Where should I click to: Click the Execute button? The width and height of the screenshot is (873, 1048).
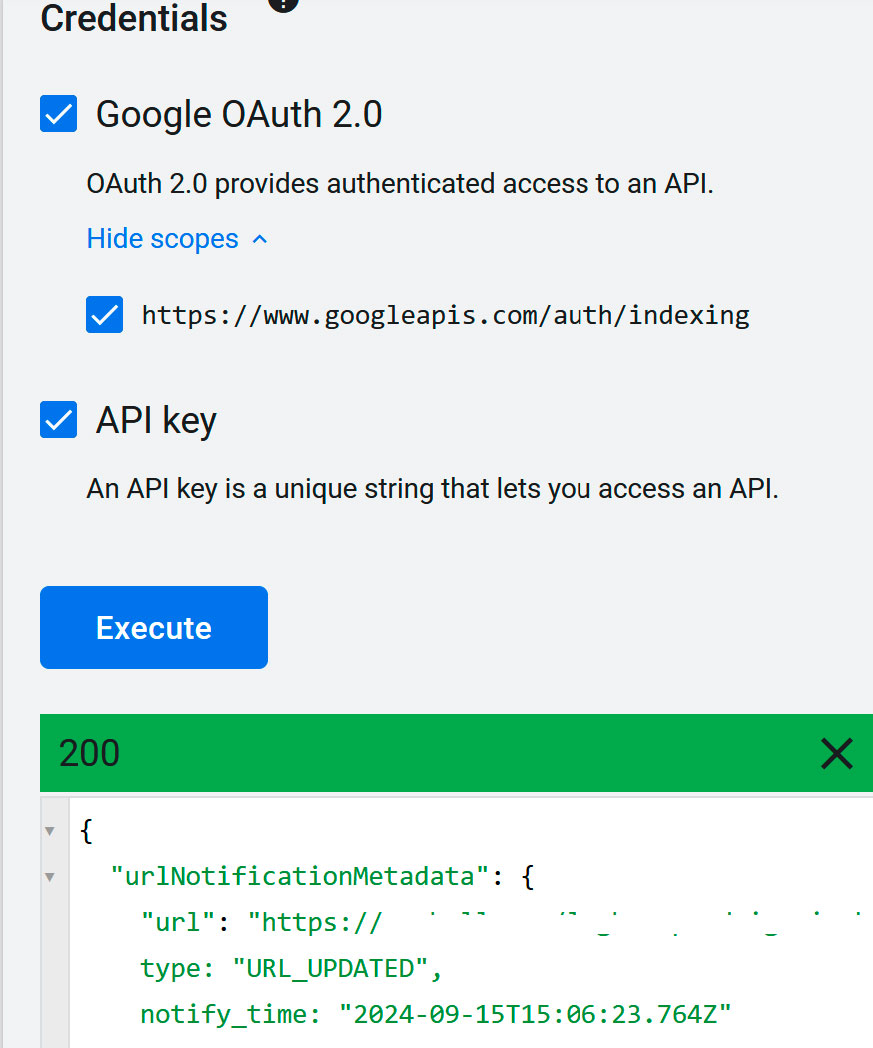click(x=154, y=628)
